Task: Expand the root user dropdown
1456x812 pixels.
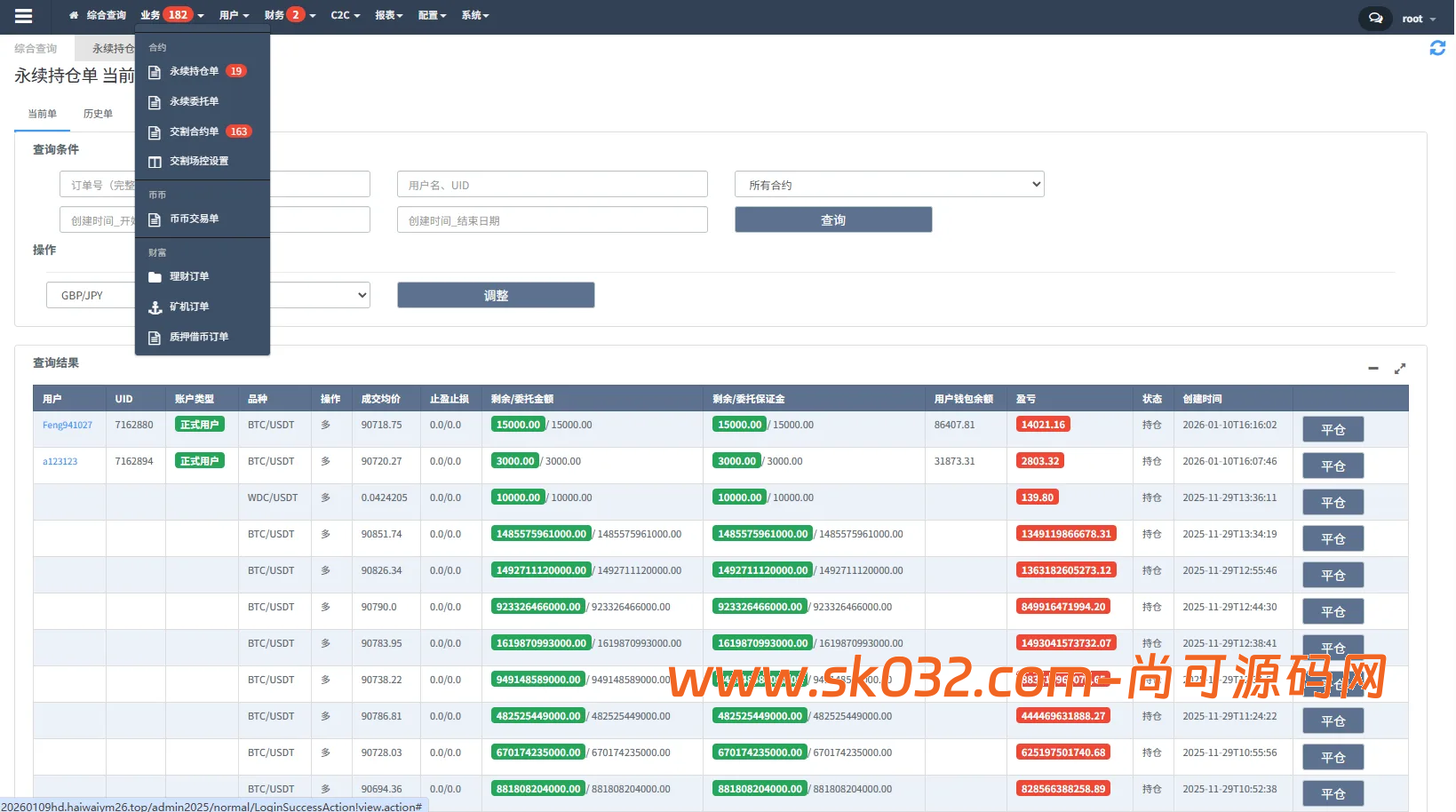Action: [1419, 19]
